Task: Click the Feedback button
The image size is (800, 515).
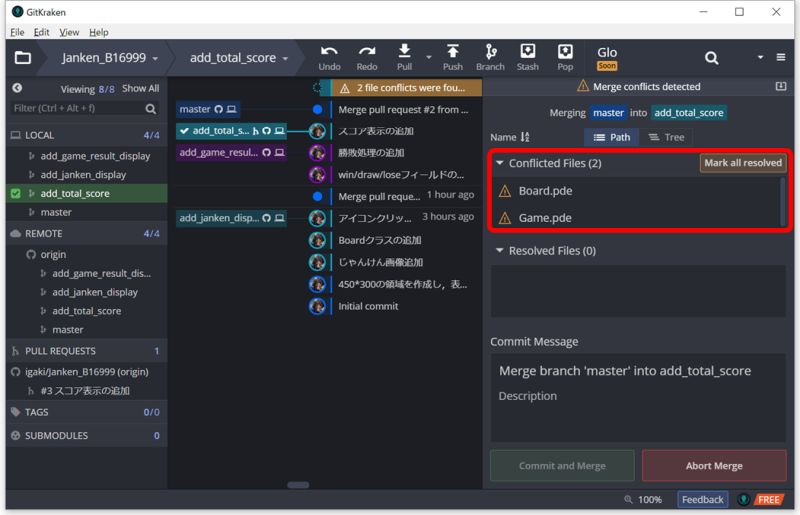Action: (703, 499)
